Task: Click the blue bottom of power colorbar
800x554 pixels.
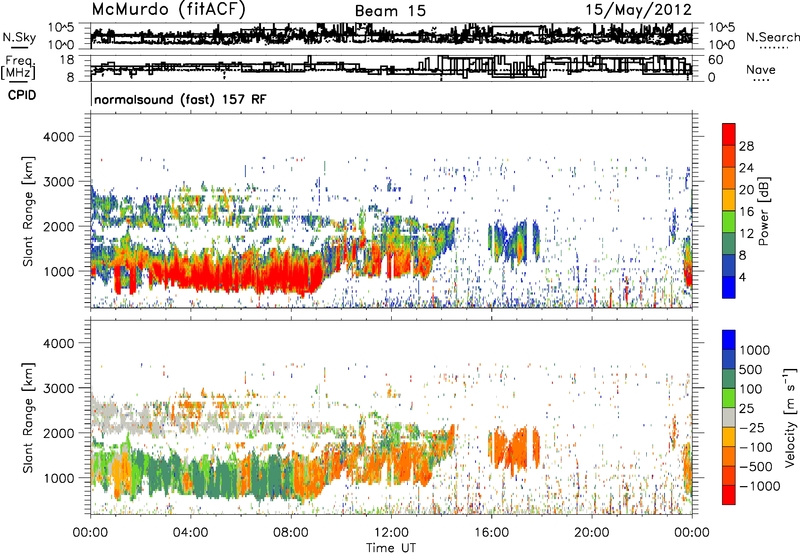Action: (729, 287)
